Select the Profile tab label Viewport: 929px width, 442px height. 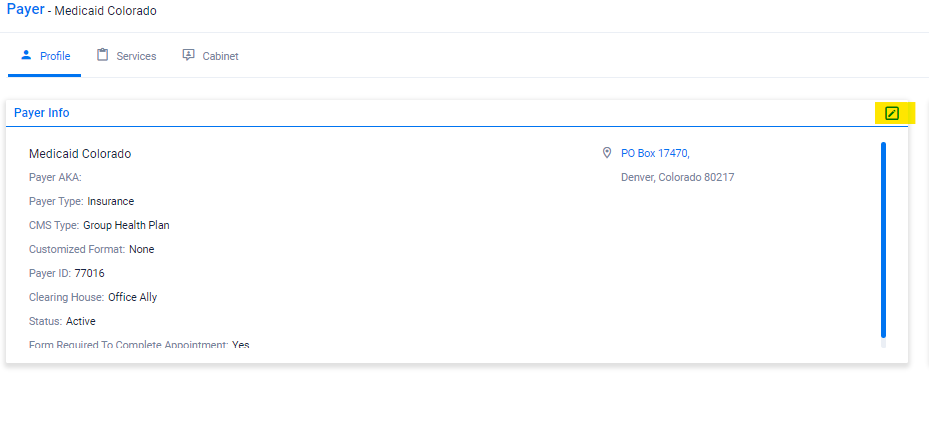tap(55, 56)
